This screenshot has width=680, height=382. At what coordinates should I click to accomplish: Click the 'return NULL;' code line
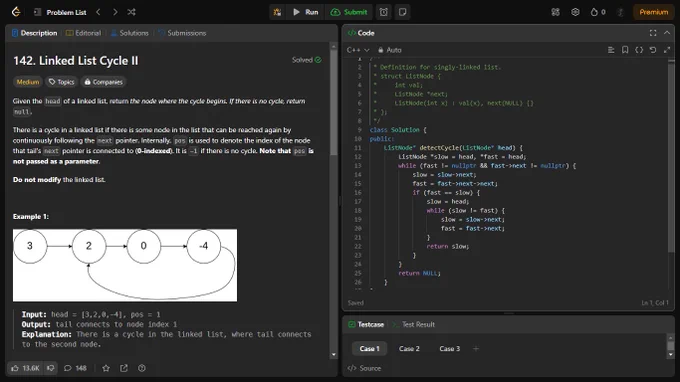(x=419, y=273)
